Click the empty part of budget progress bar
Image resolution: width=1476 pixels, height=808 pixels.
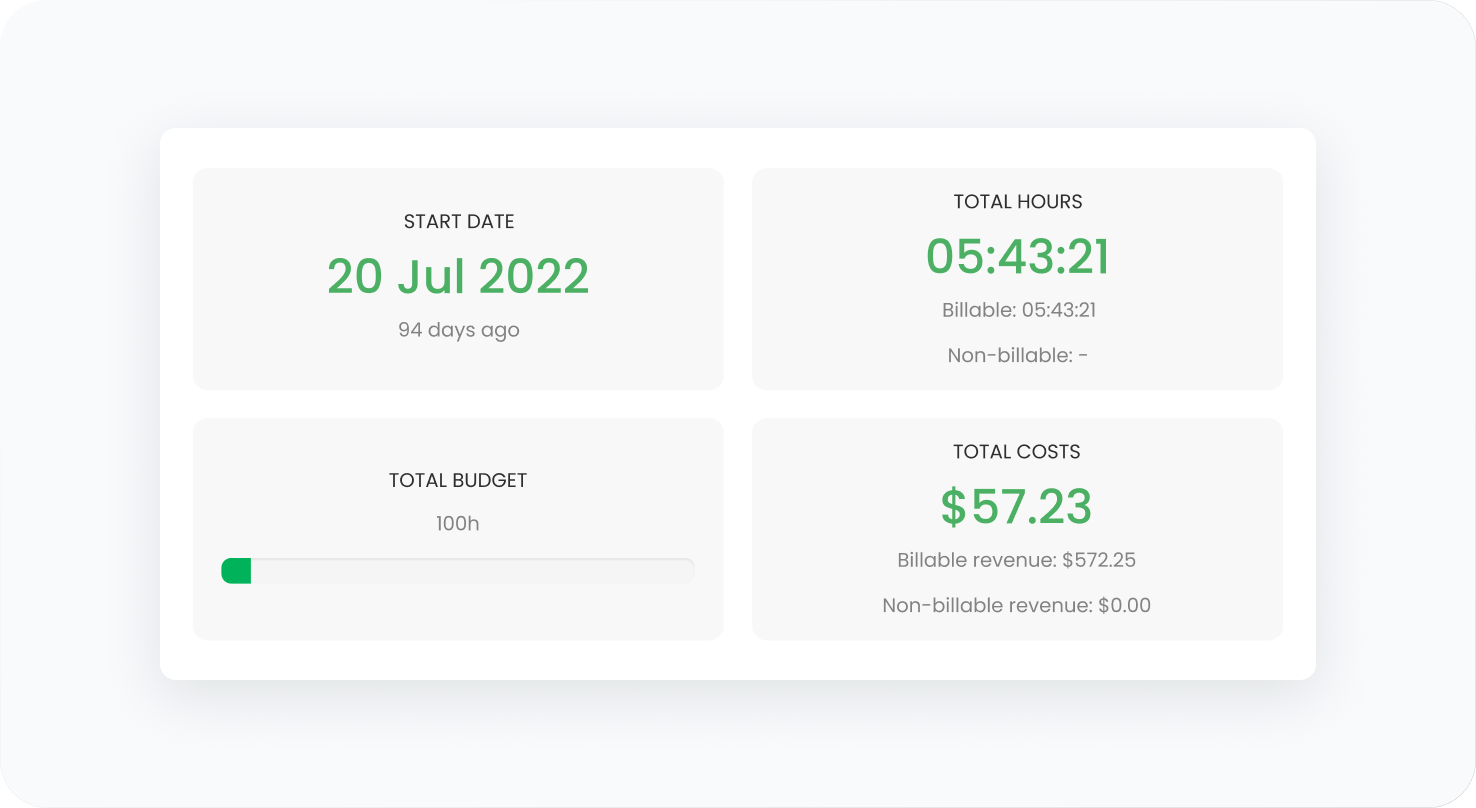[470, 571]
